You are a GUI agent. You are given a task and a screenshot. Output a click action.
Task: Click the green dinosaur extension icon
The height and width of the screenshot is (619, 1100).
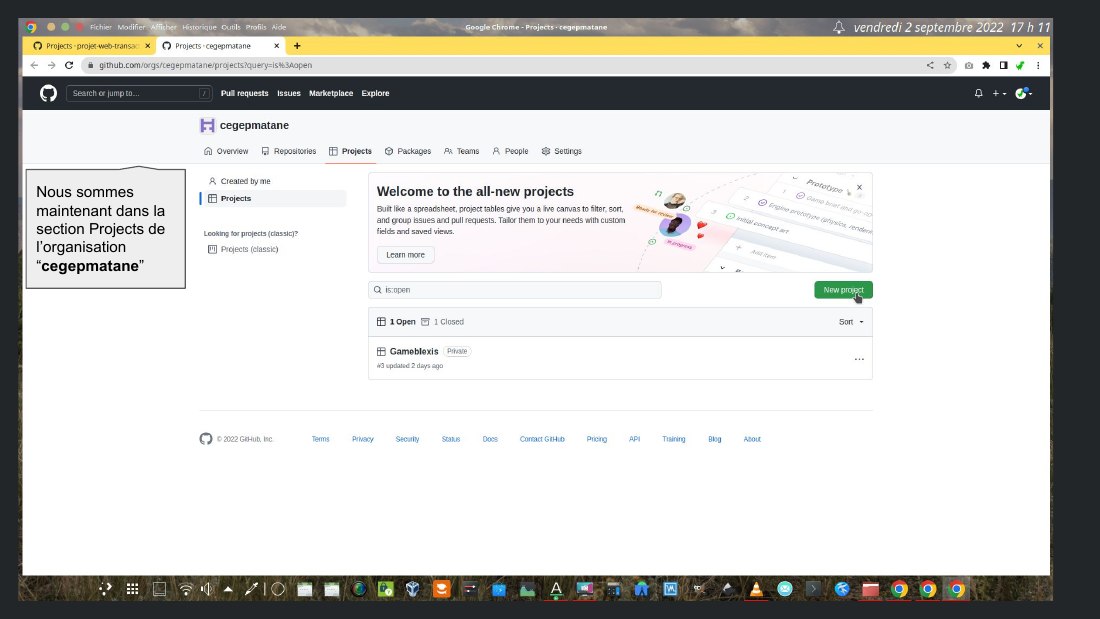pos(1020,65)
